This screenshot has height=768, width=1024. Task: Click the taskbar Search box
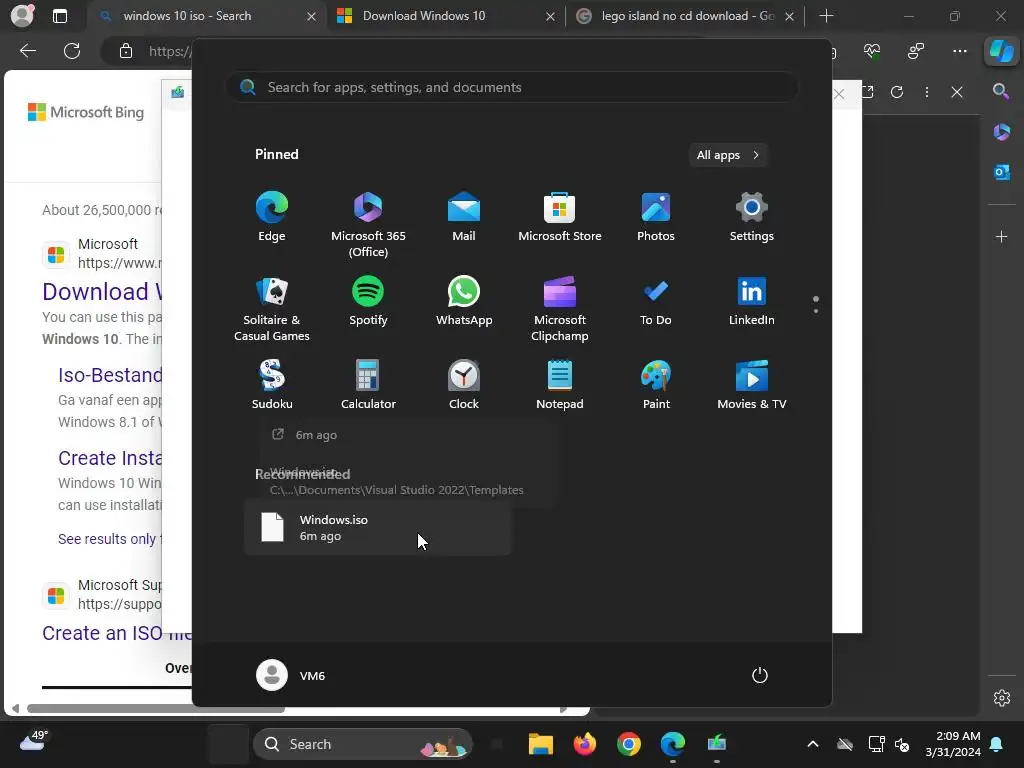point(362,744)
